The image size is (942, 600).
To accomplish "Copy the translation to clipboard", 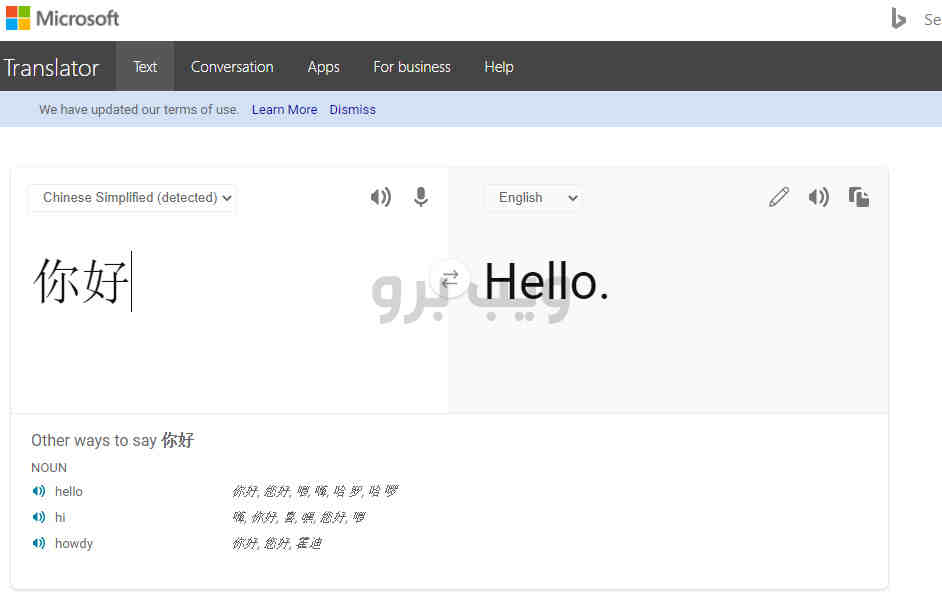I will [x=858, y=197].
